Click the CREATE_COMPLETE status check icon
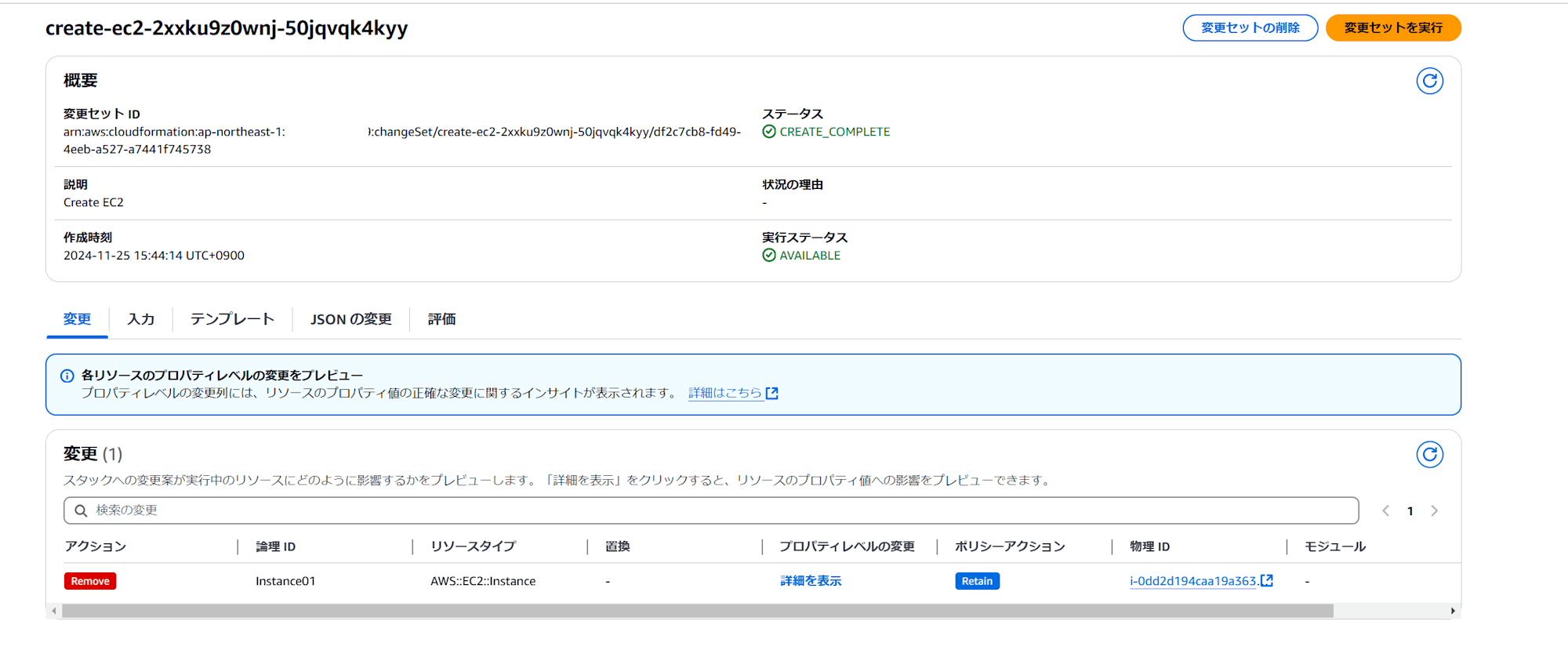This screenshot has height=661, width=1568. tap(769, 132)
